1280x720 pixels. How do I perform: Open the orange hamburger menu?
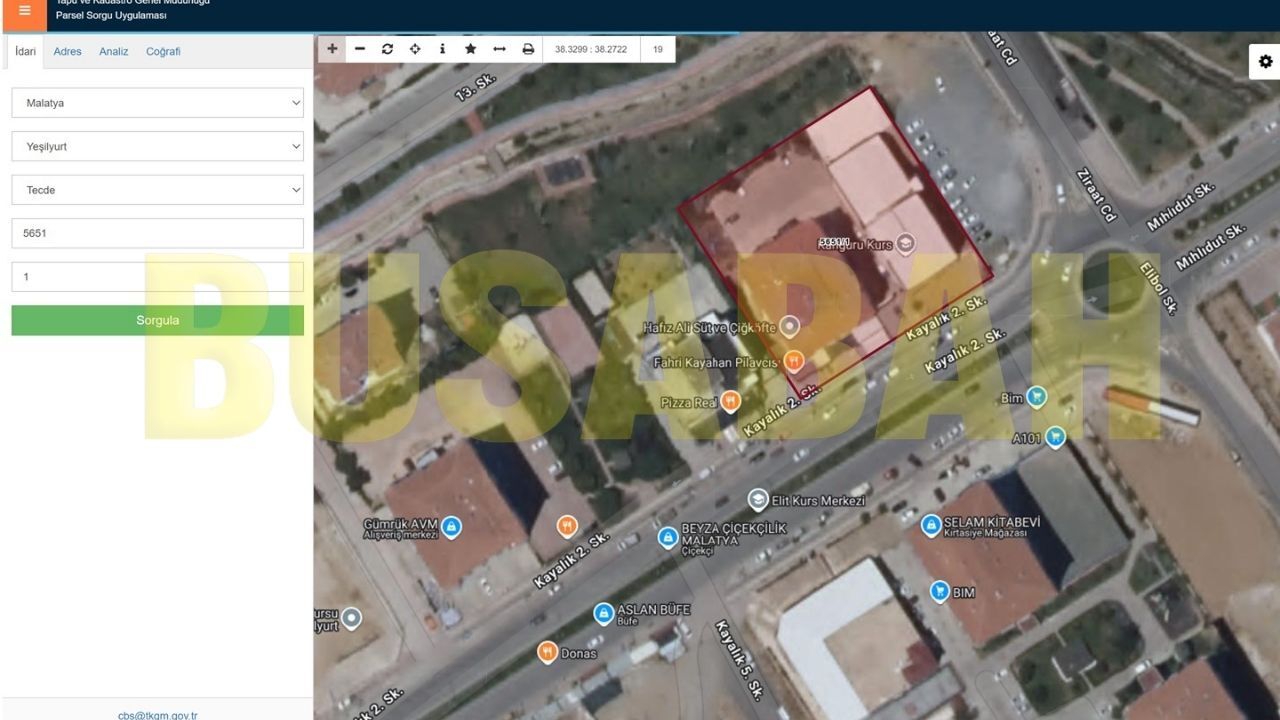[24, 12]
